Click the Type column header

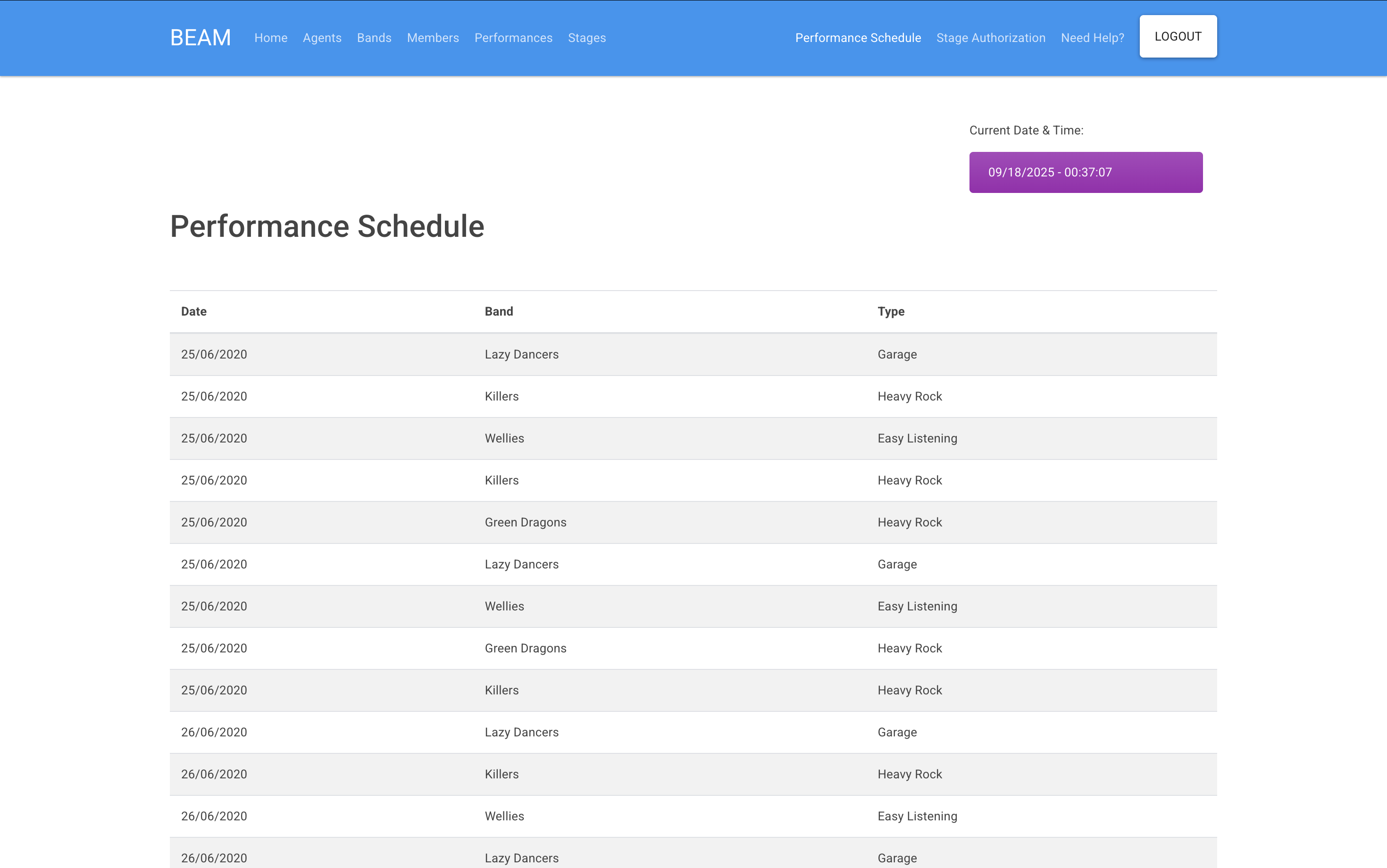coord(890,311)
